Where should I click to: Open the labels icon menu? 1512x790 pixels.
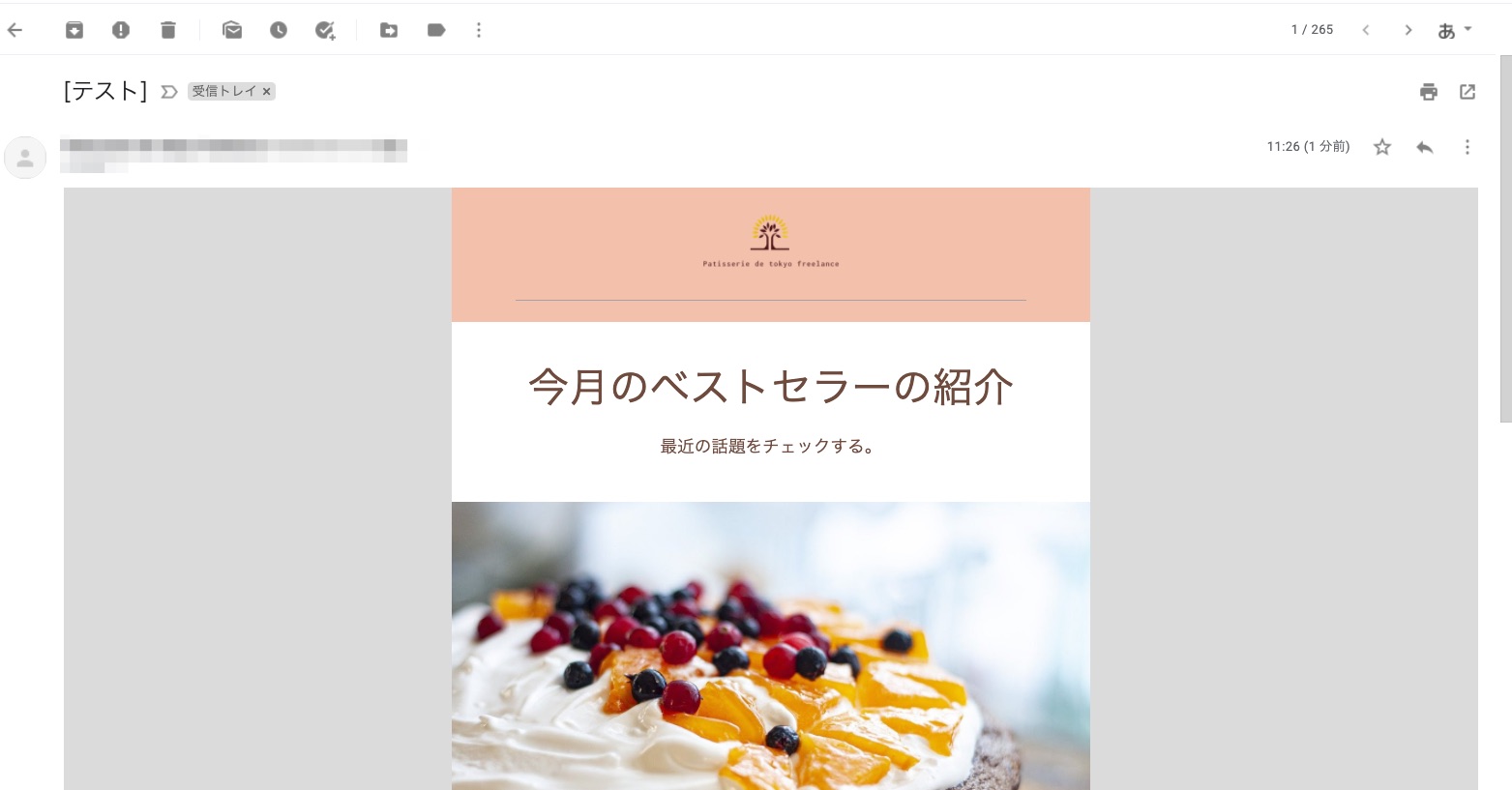click(x=436, y=30)
